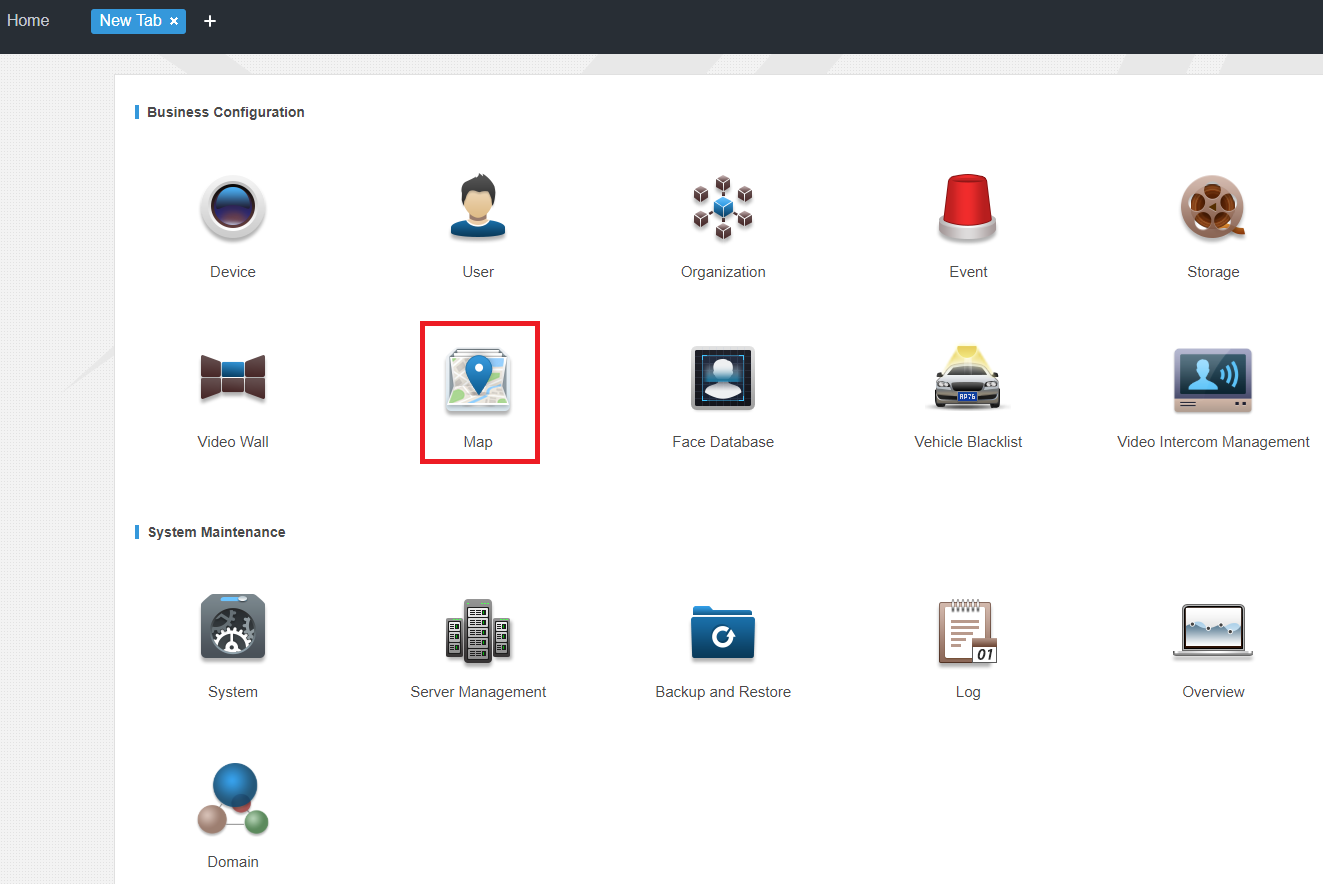Open the Server Management icon
Screen dimensions: 1323x884
pyautogui.click(x=478, y=630)
